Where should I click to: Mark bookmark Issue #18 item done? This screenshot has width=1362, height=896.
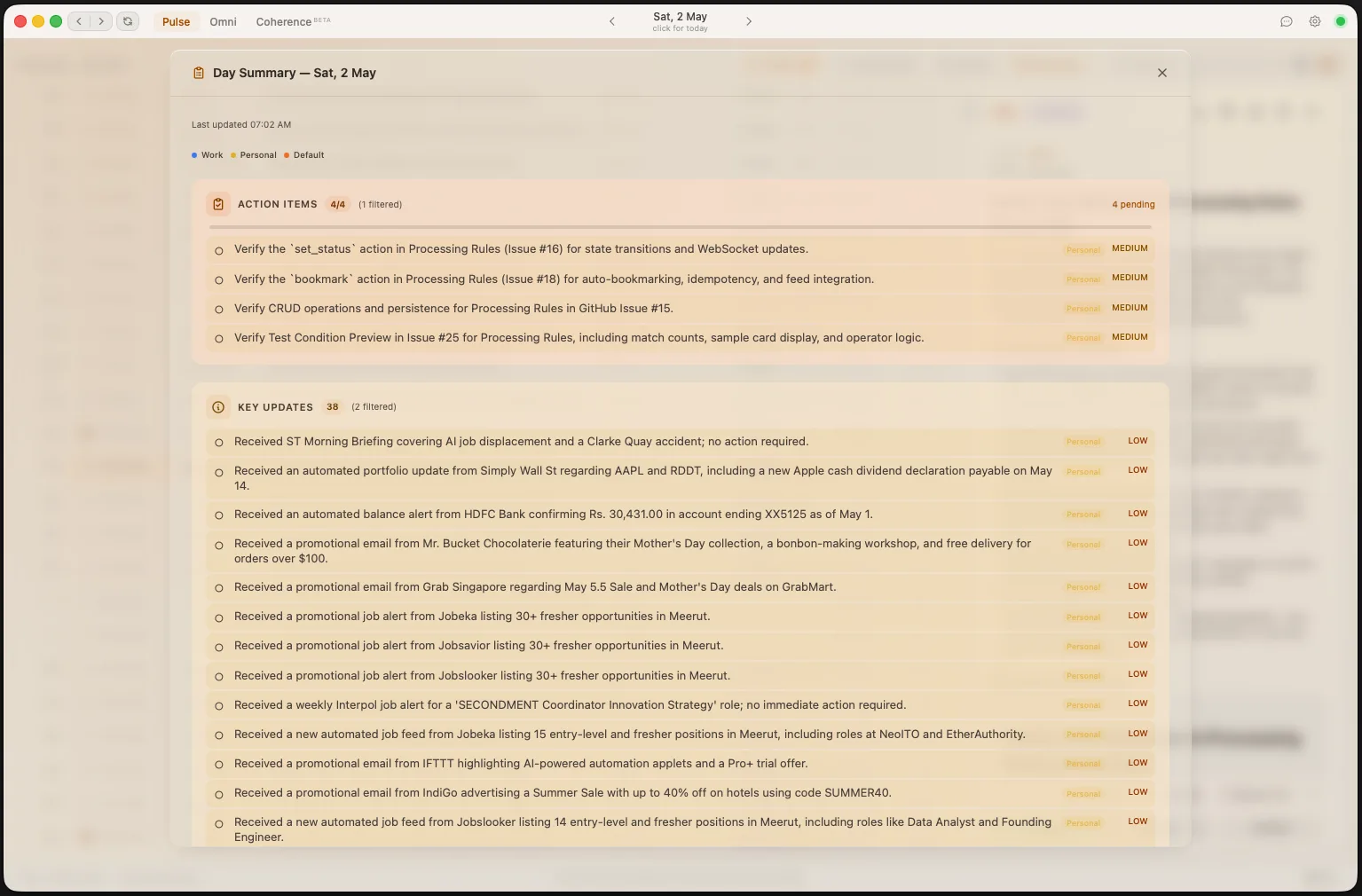click(219, 280)
